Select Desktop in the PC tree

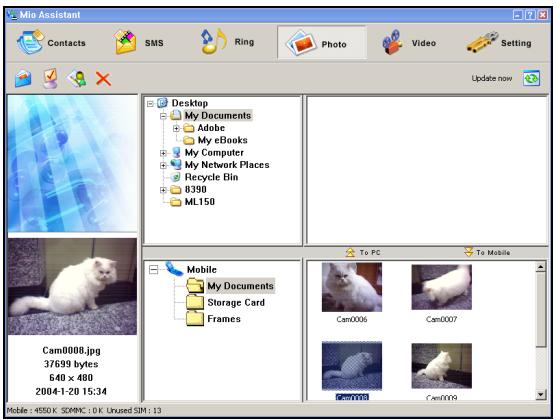(190, 103)
